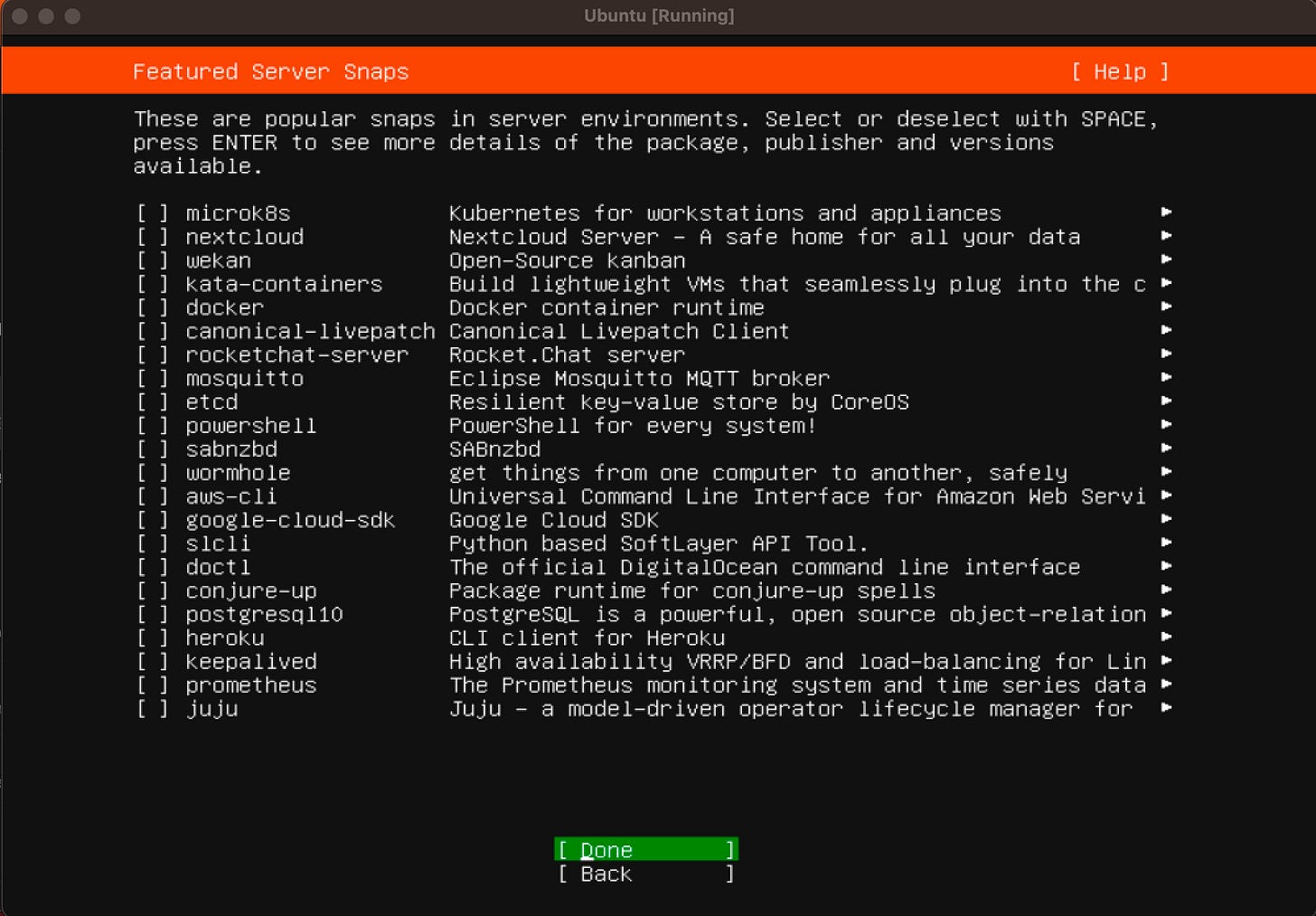The width and height of the screenshot is (1316, 916).
Task: Open aws-cli row details arrow
Action: (x=1167, y=495)
